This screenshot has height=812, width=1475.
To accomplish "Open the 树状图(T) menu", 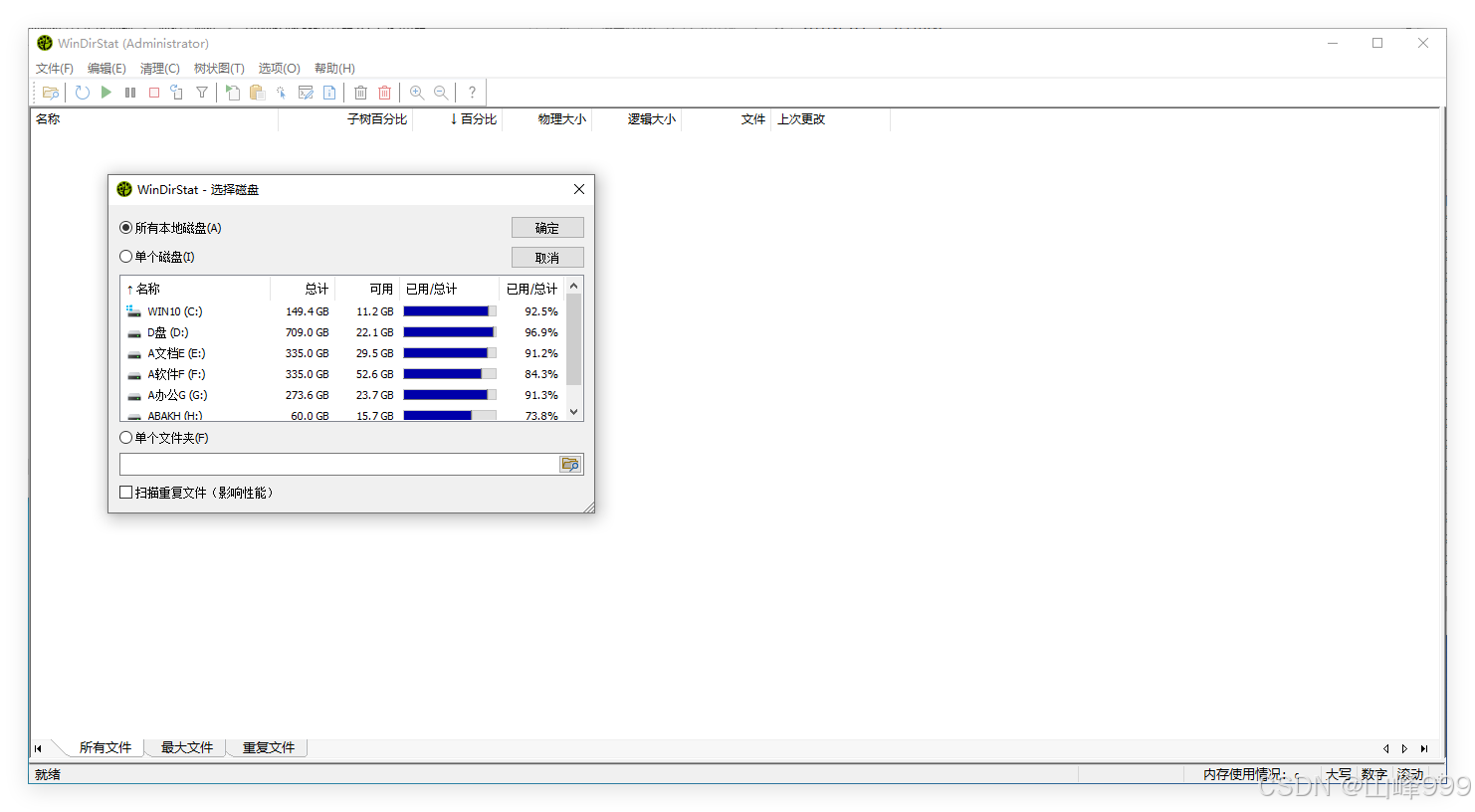I will [219, 69].
